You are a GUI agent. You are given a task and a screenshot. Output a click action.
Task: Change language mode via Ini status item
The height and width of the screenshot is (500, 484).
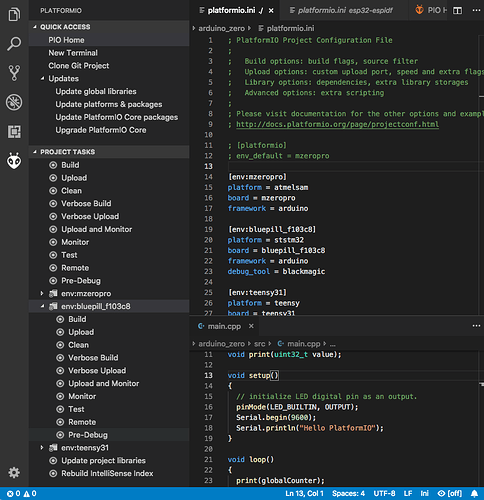424,493
